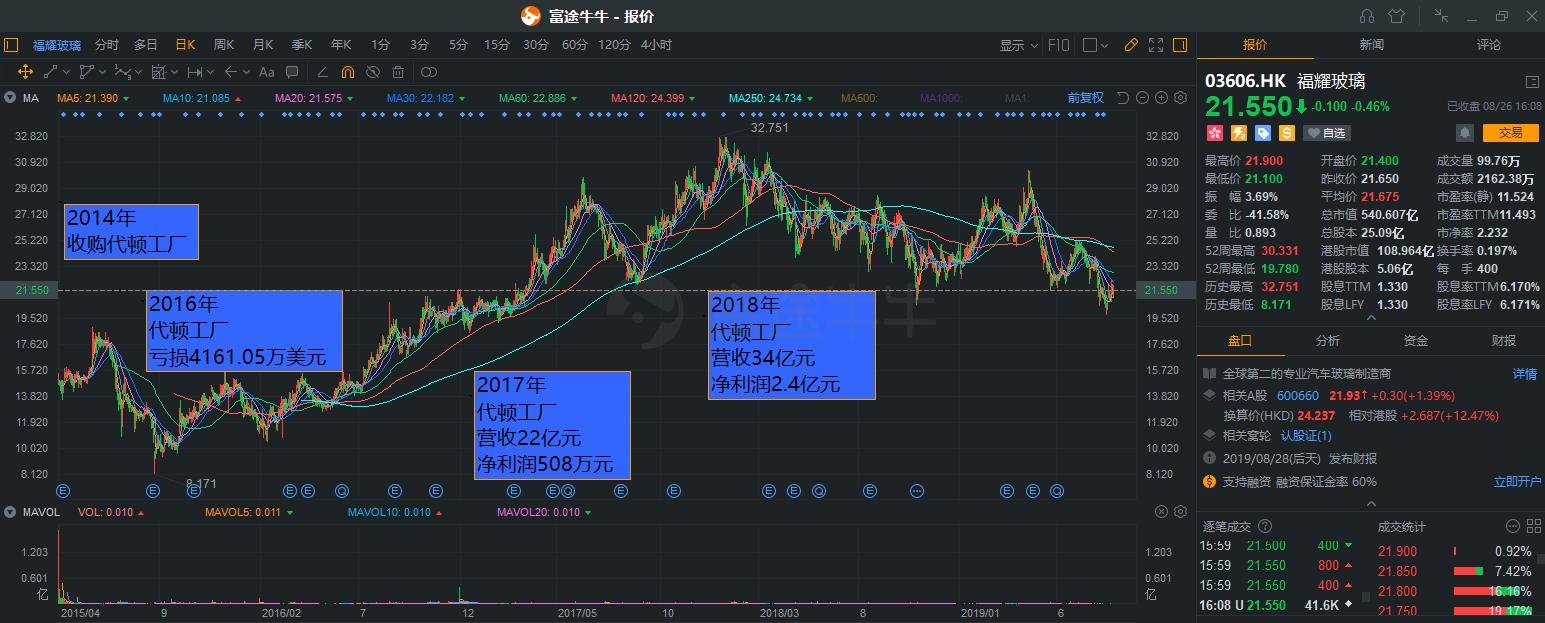Click the 2017年 annotation box on chart

click(552, 425)
